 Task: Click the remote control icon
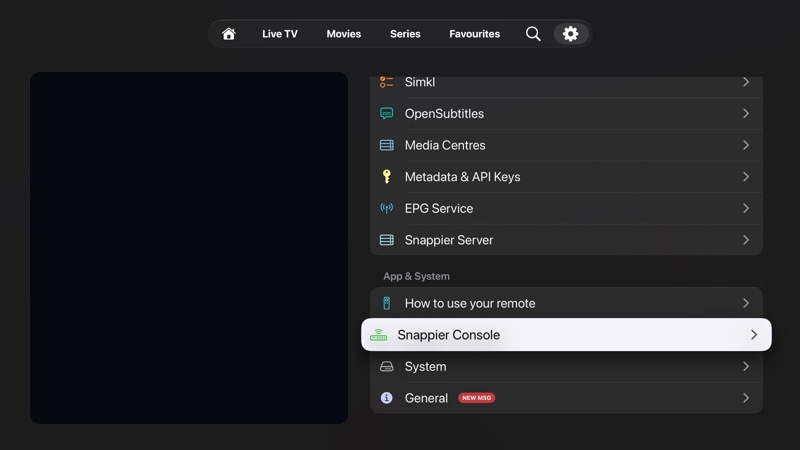[386, 303]
